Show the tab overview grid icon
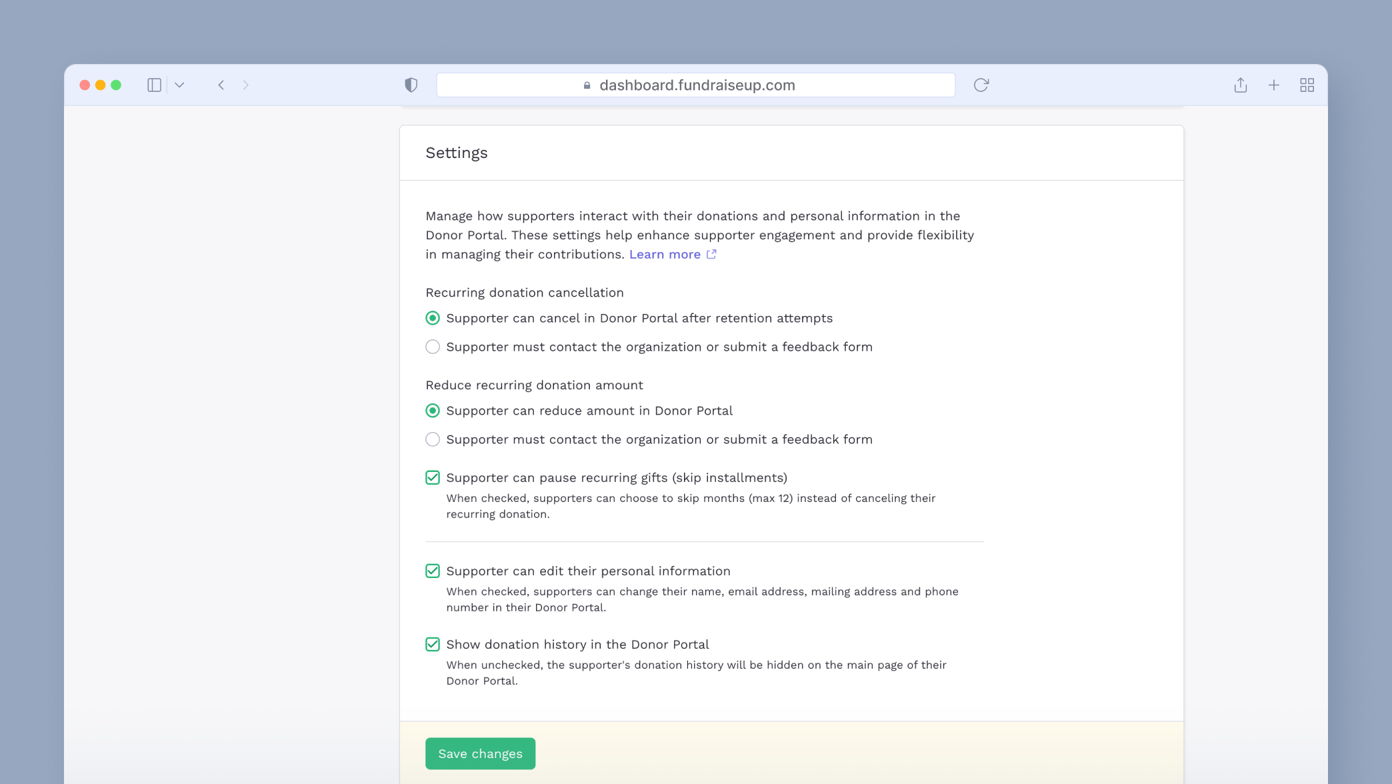 tap(1307, 85)
